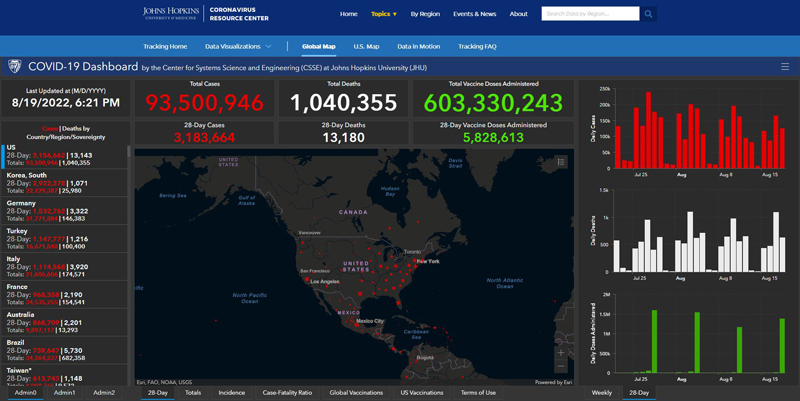Open the dashboard hamburger menu
The width and height of the screenshot is (800, 401).
tap(785, 67)
